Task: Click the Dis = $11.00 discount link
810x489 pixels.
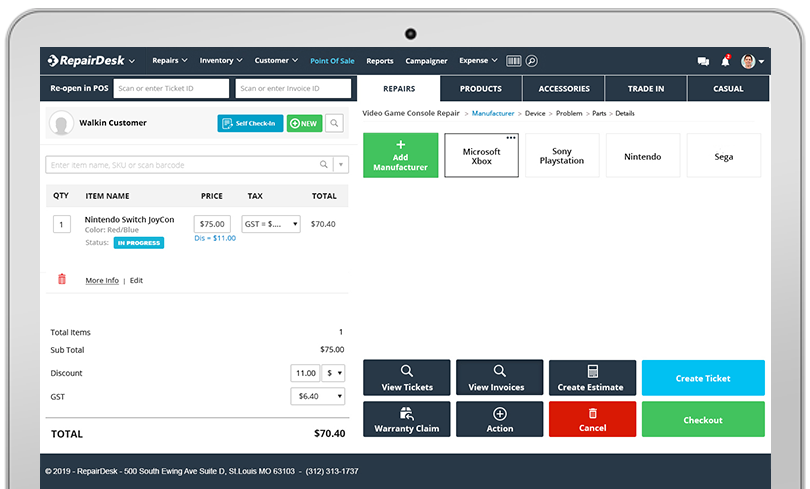Action: coord(215,238)
